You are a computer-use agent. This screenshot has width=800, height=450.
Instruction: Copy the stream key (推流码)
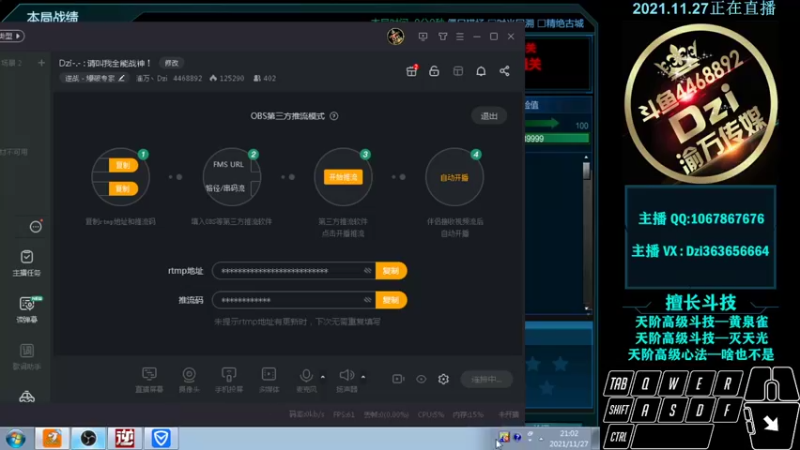pyautogui.click(x=391, y=300)
